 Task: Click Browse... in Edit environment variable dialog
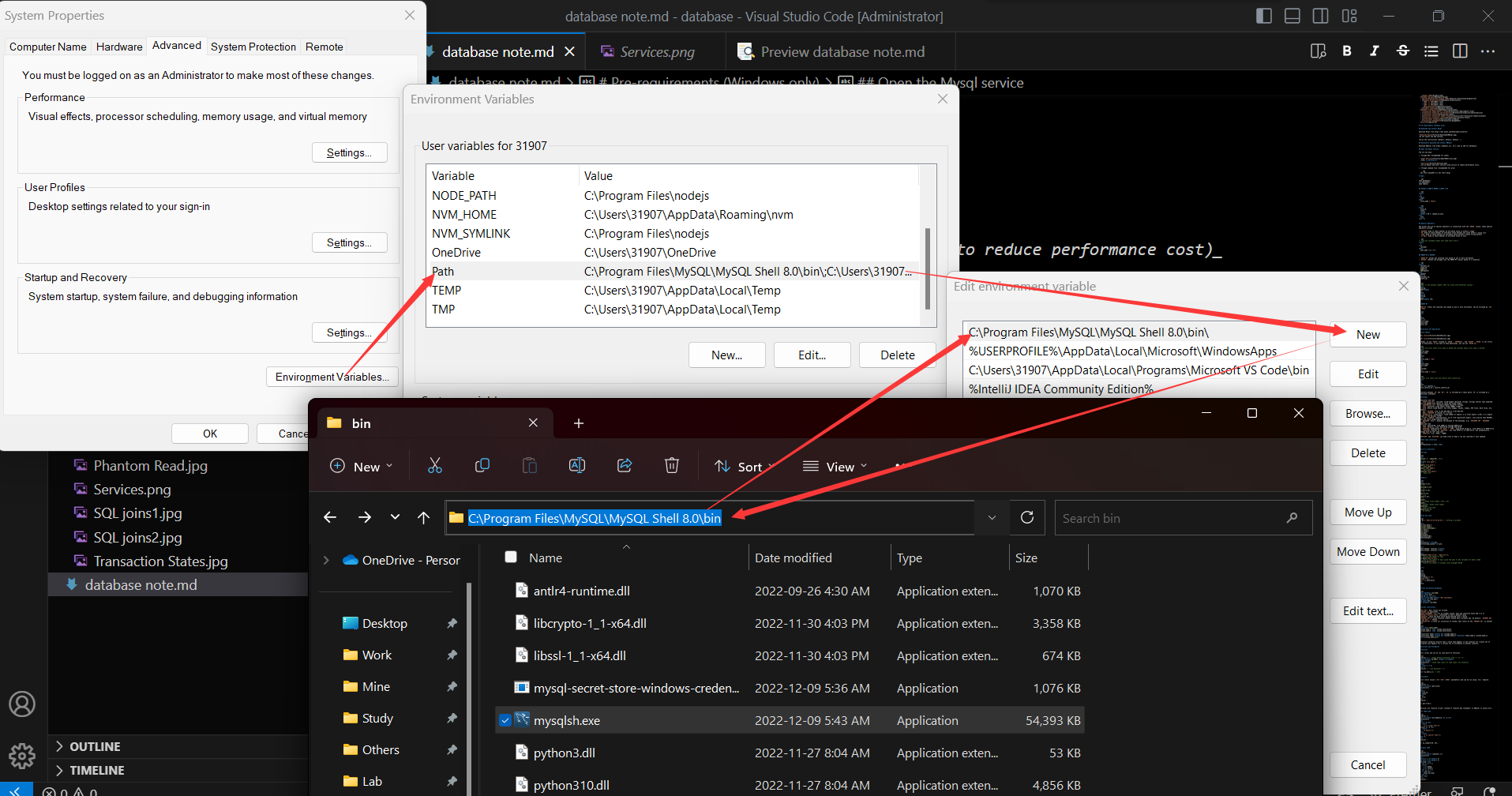(x=1368, y=413)
